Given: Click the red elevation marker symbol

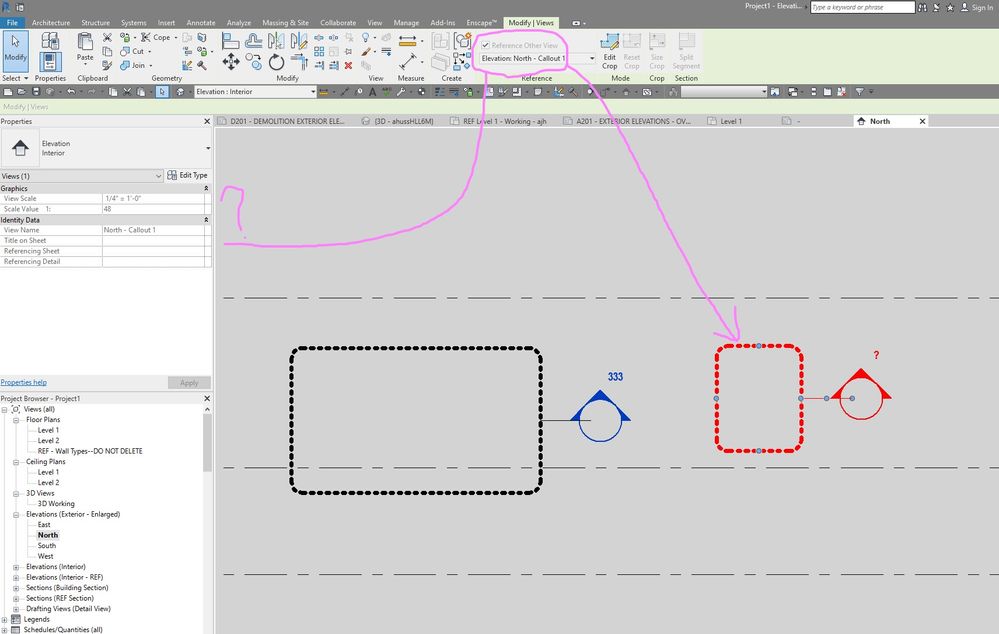Looking at the screenshot, I should coord(861,394).
